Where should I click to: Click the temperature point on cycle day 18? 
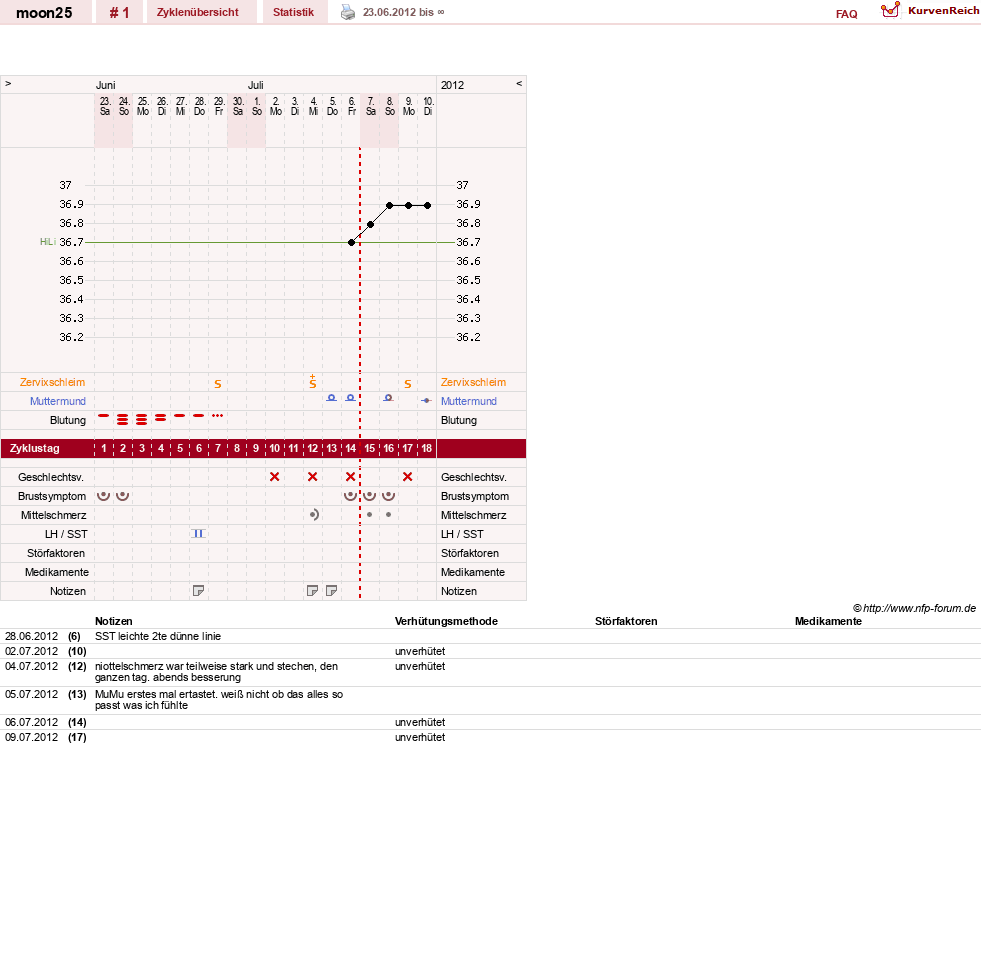(x=427, y=205)
